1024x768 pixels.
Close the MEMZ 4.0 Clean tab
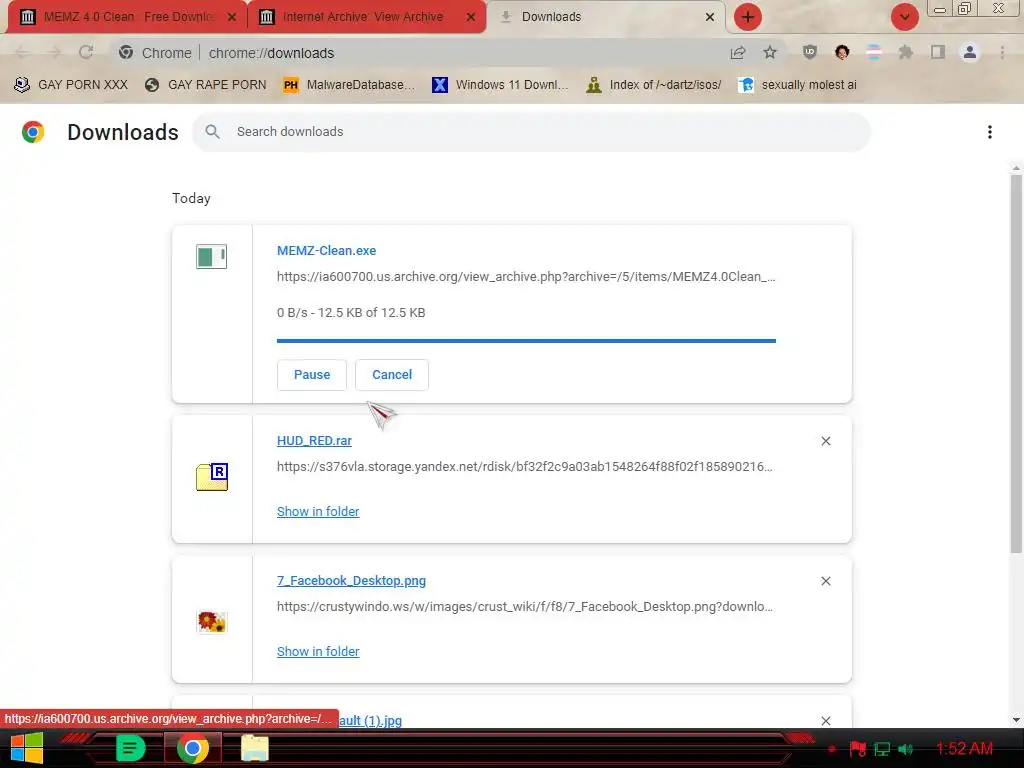pyautogui.click(x=232, y=18)
